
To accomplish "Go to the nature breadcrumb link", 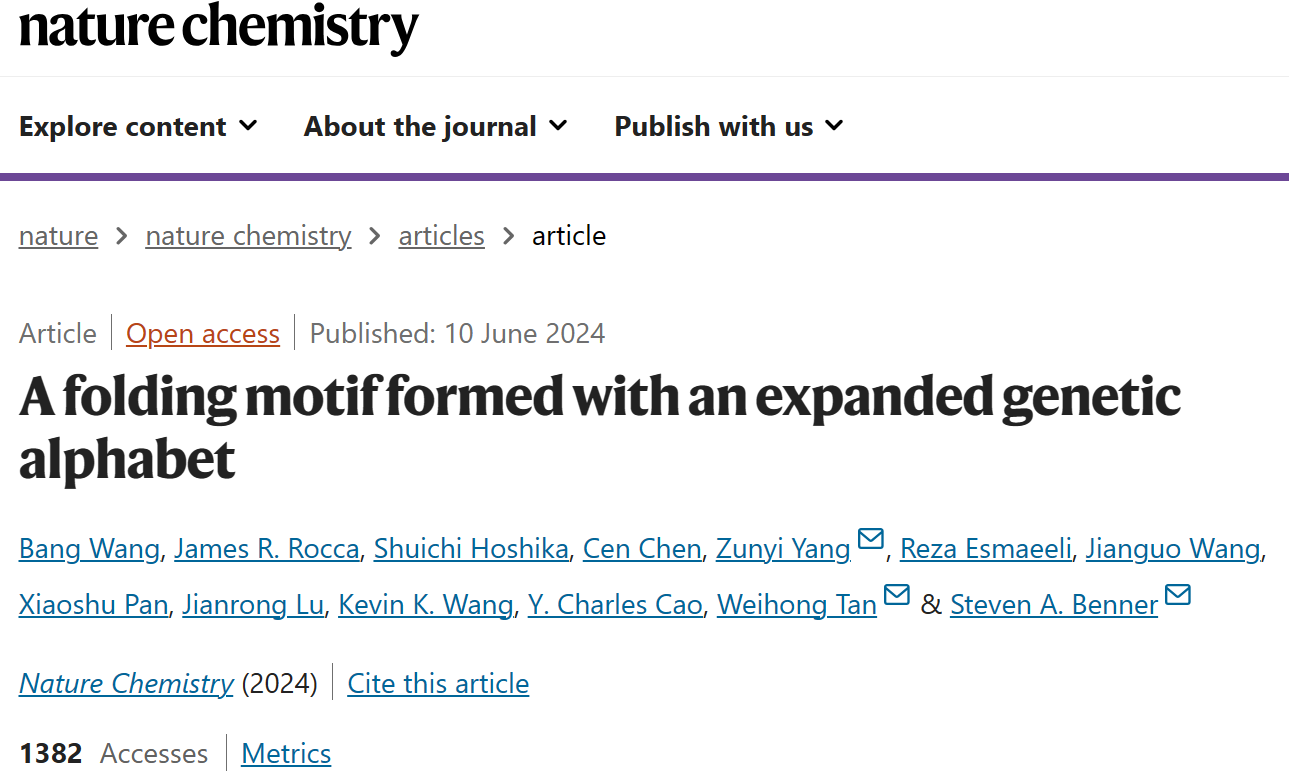I will tap(58, 236).
